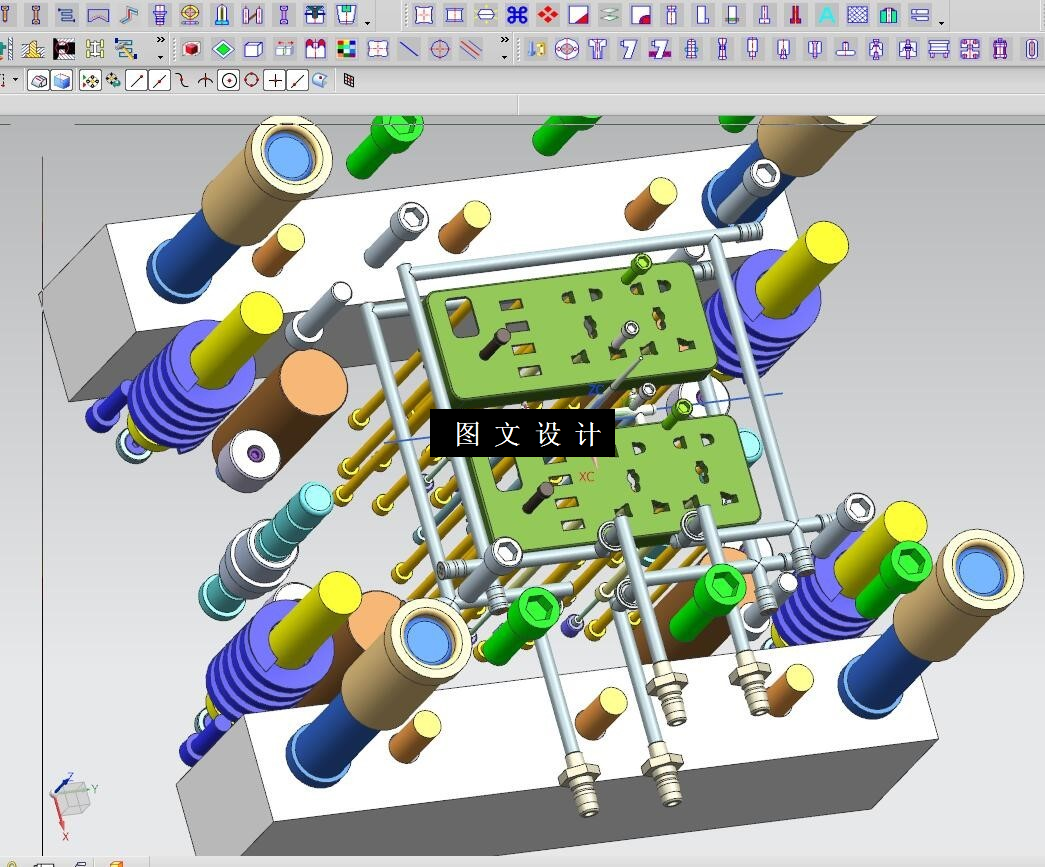The image size is (1045, 867).
Task: Click the T-shaped sprue icon
Action: click(x=598, y=49)
